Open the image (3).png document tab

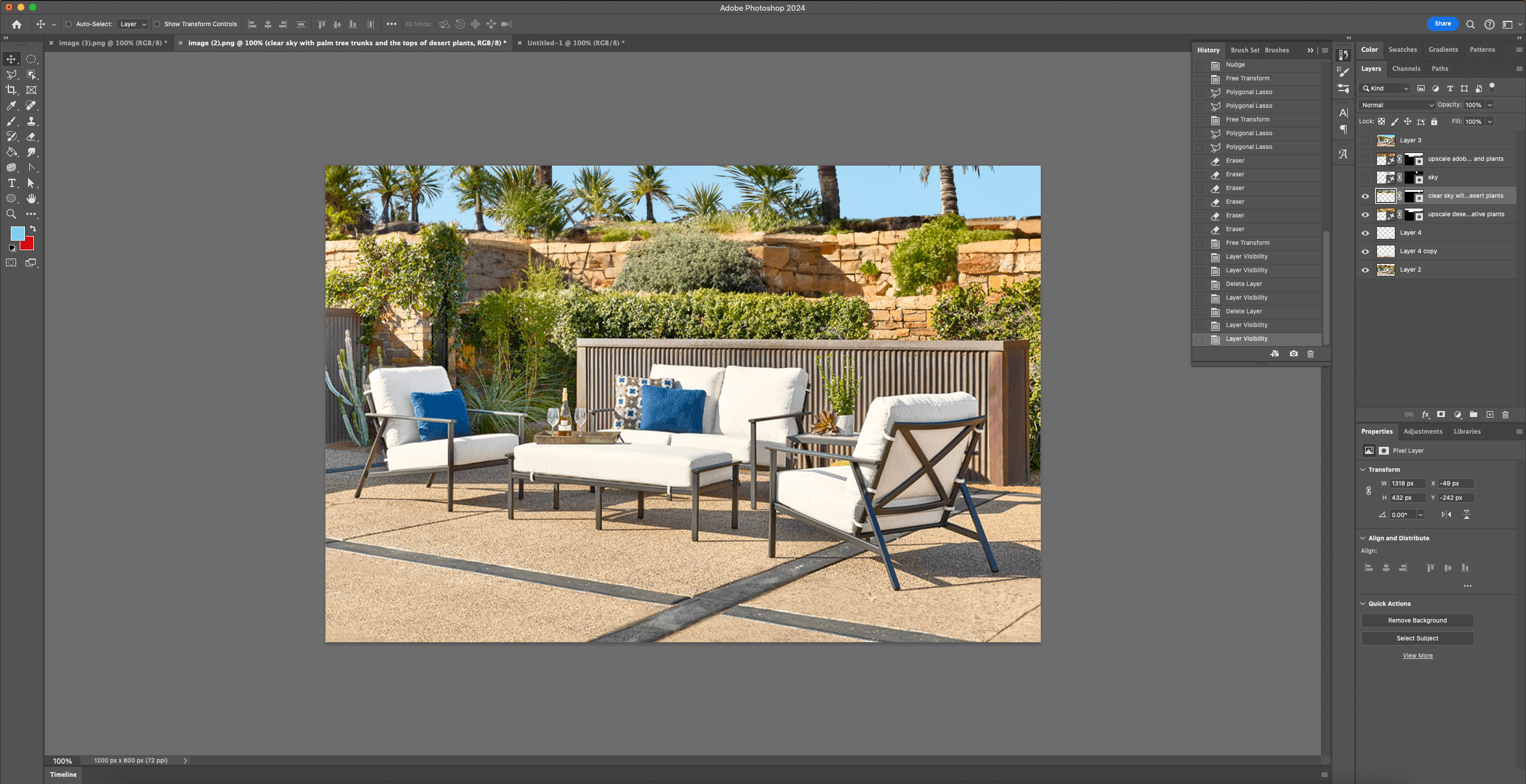[x=112, y=43]
